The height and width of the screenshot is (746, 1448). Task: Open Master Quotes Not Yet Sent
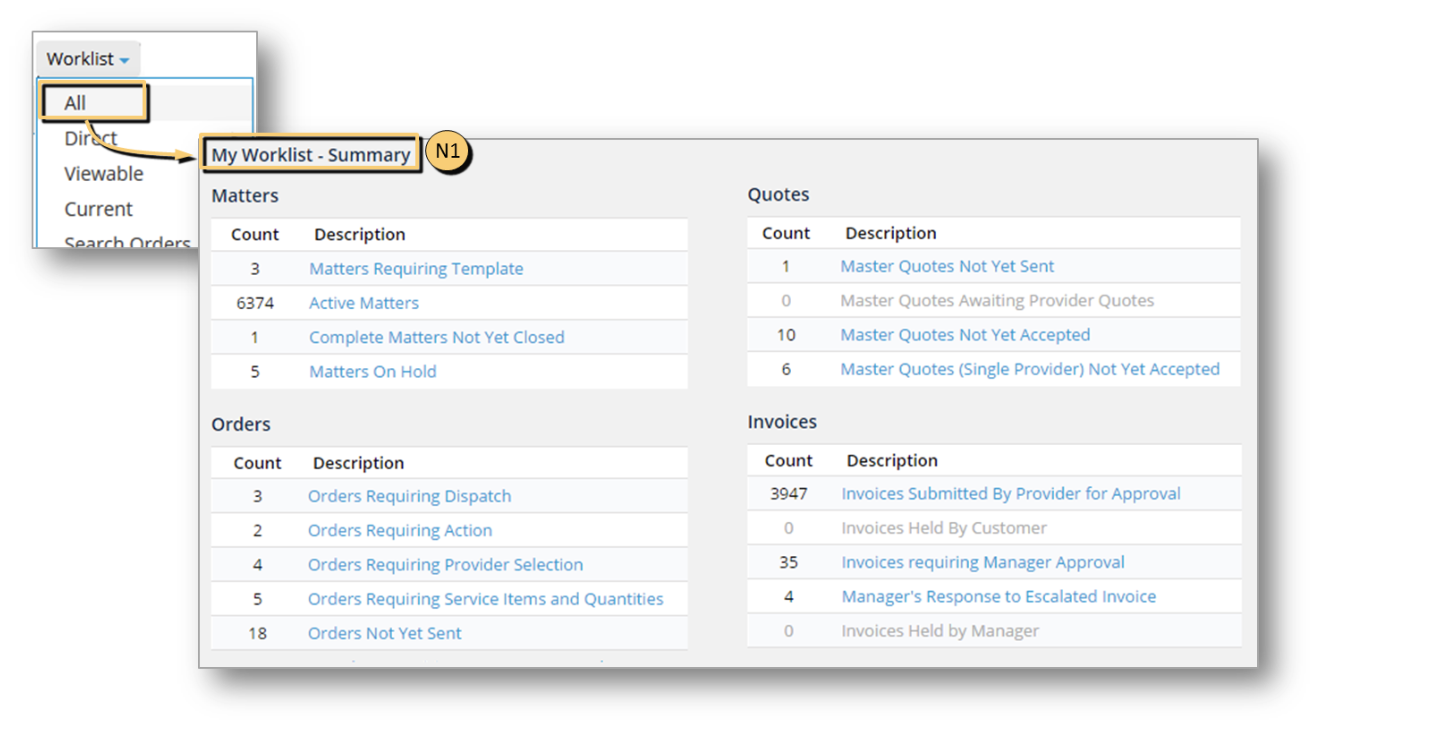point(947,266)
